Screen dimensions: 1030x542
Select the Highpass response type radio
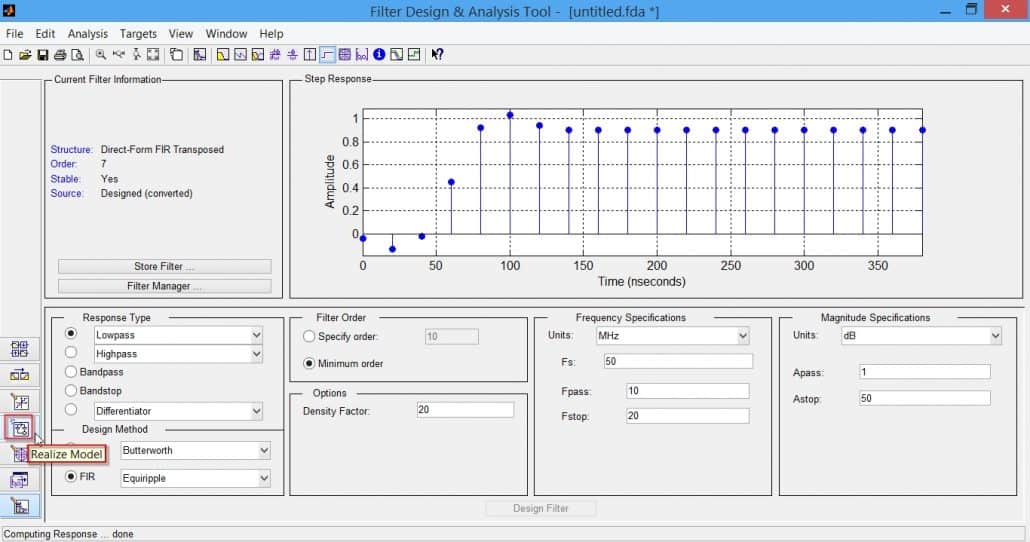click(71, 353)
